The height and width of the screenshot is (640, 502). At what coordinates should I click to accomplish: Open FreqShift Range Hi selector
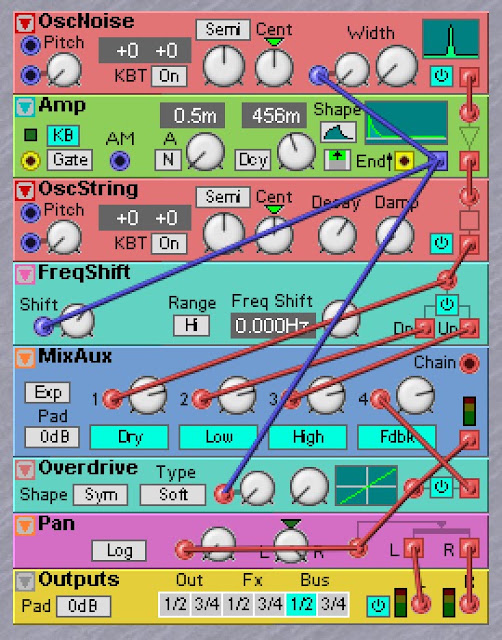click(191, 325)
